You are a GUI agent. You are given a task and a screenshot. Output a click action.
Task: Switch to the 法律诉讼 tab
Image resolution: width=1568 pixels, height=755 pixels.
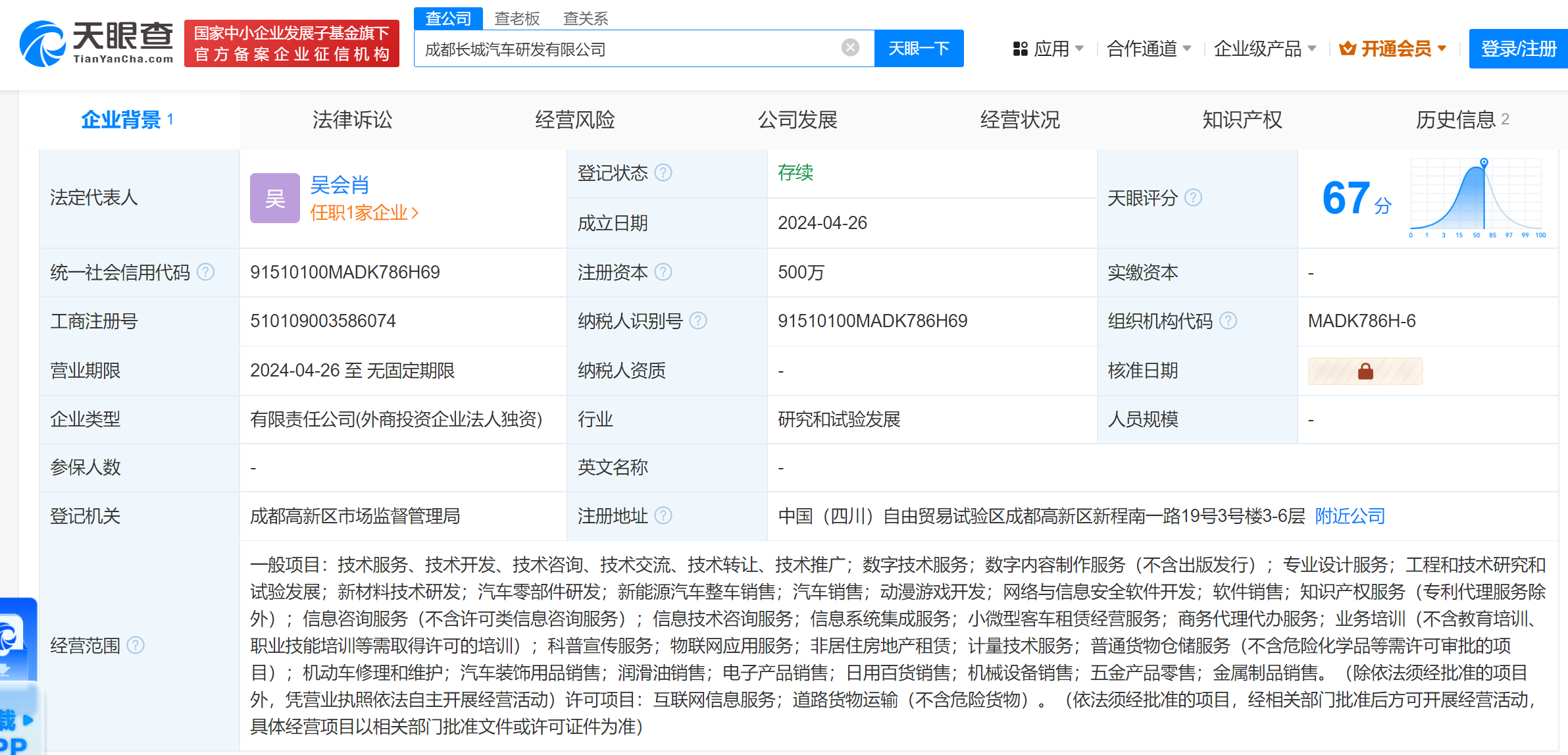pyautogui.click(x=352, y=120)
